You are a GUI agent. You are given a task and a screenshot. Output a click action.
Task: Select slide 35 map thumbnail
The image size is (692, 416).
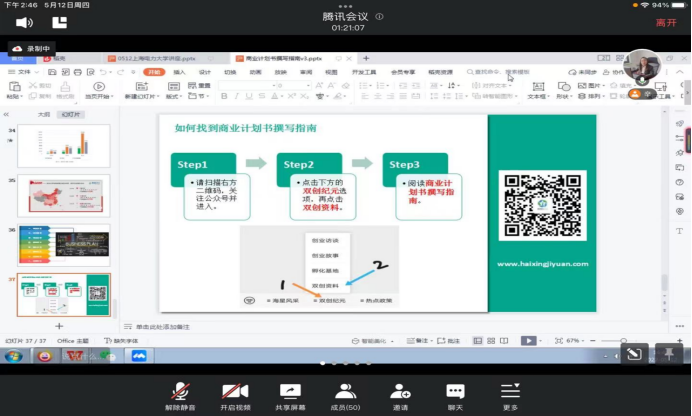click(64, 195)
